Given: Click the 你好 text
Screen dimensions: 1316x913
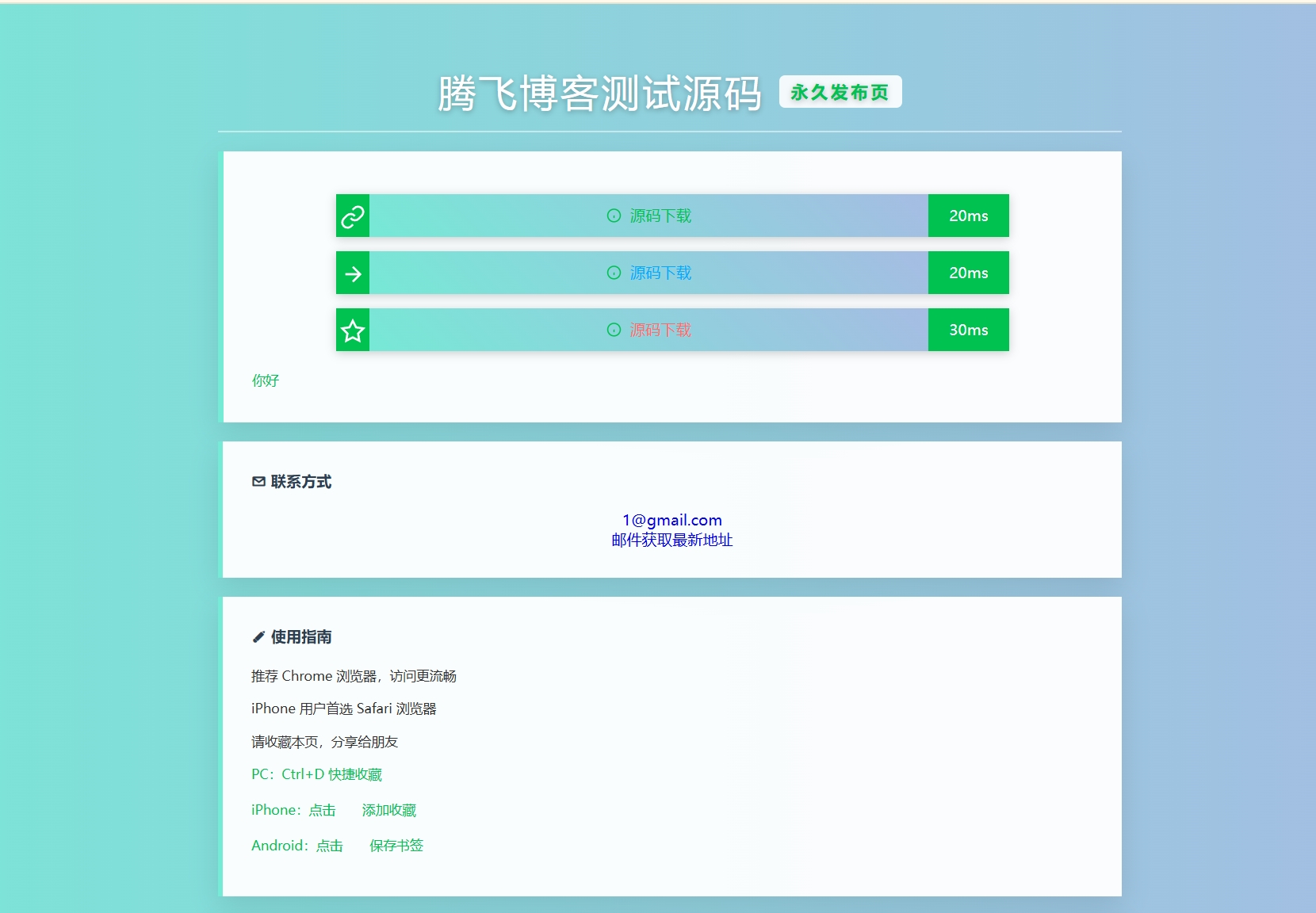Looking at the screenshot, I should [266, 380].
